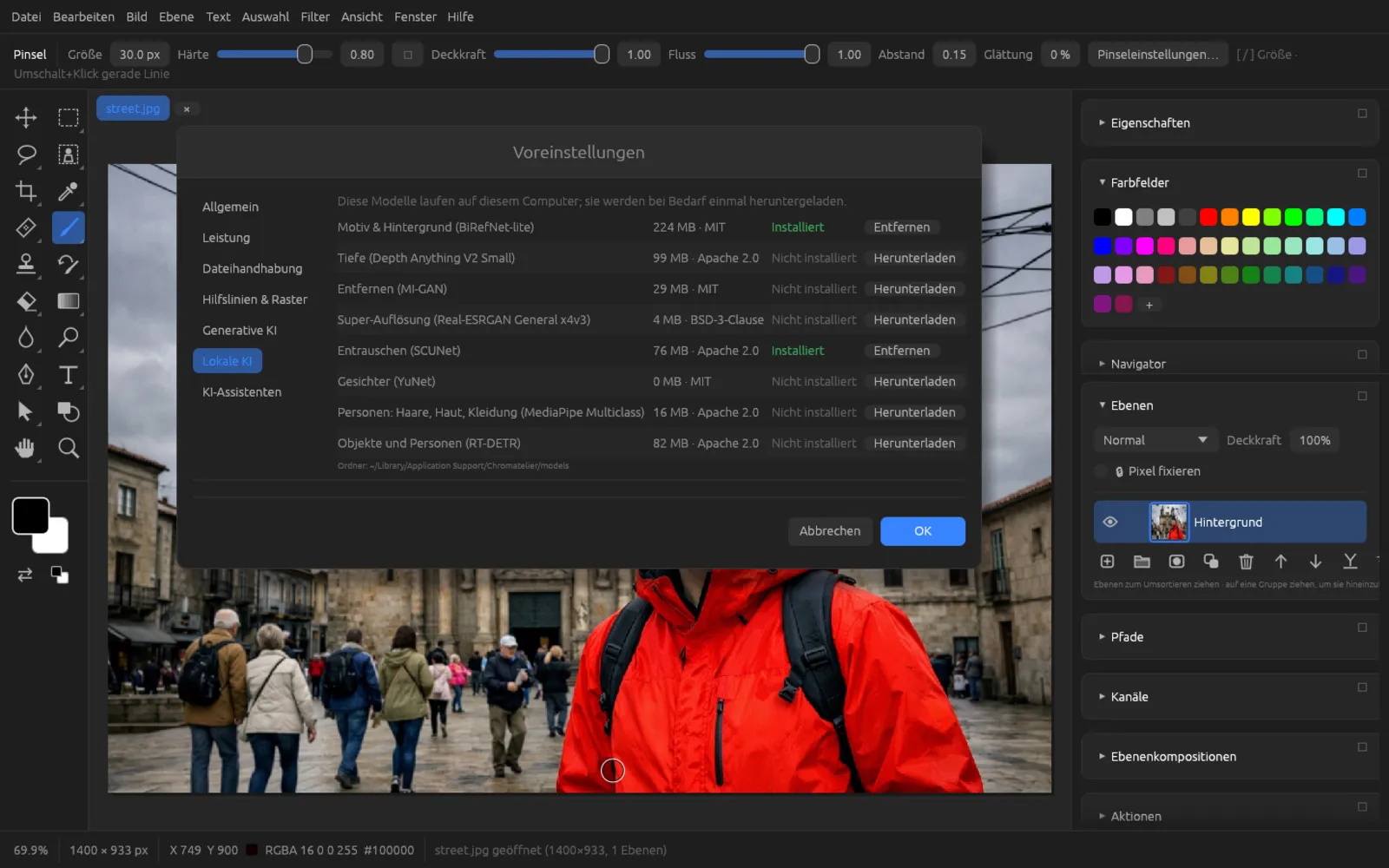Open the Normal blend mode dropdown
Screen dimensions: 1389x868
click(1155, 440)
